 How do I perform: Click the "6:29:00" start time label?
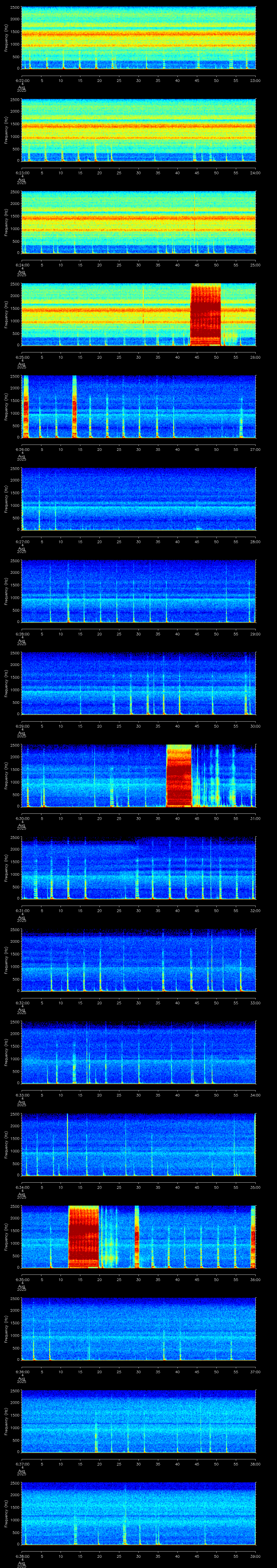coord(22,726)
